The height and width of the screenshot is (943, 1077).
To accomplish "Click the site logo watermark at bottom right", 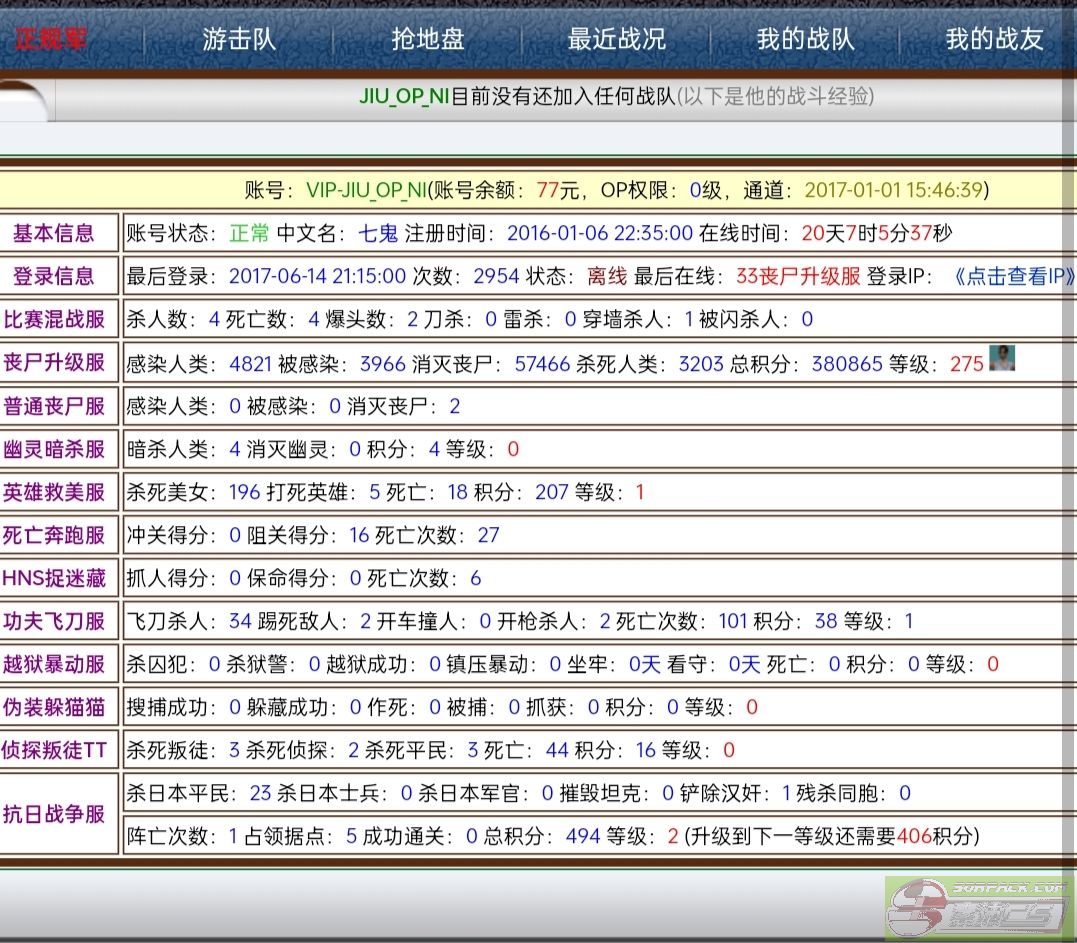I will [980, 908].
